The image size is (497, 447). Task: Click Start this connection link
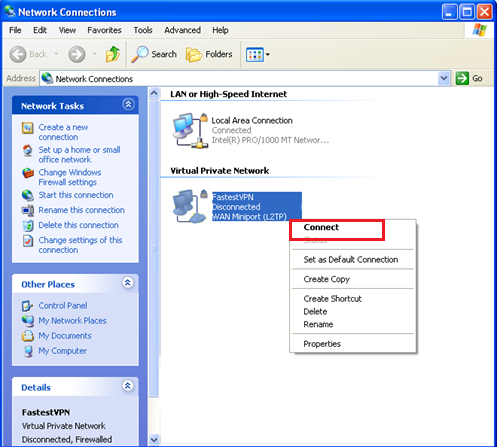[76, 195]
